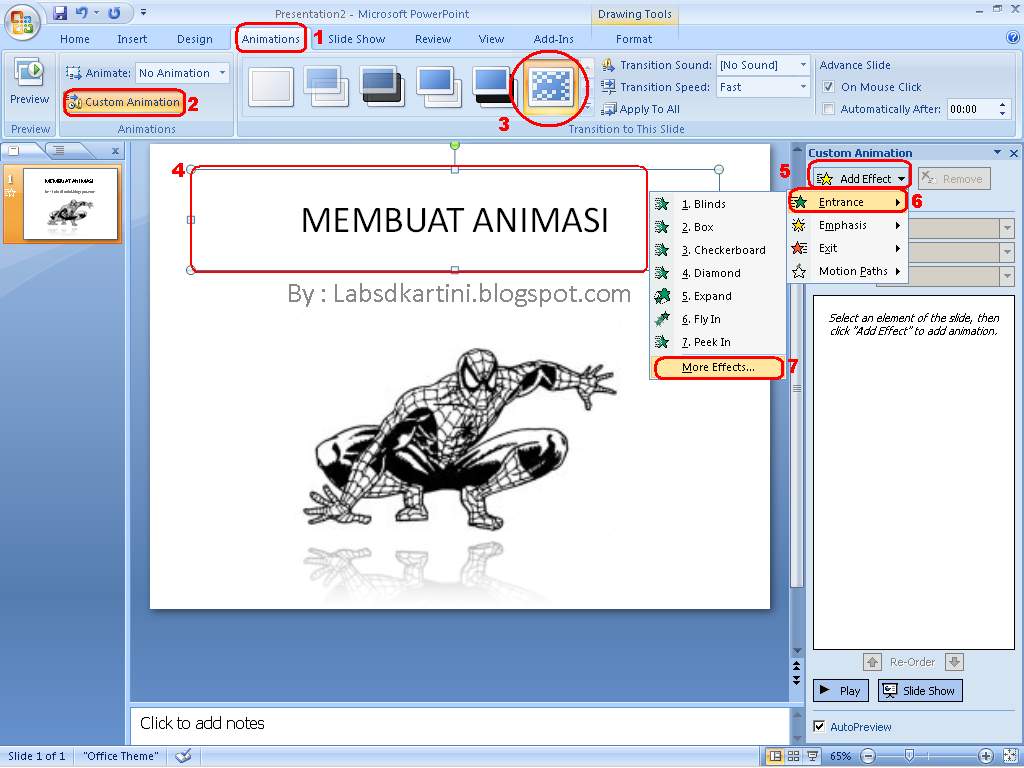Screen dimensions: 1024x768
Task: Set the Automatically After time field
Action: (971, 109)
